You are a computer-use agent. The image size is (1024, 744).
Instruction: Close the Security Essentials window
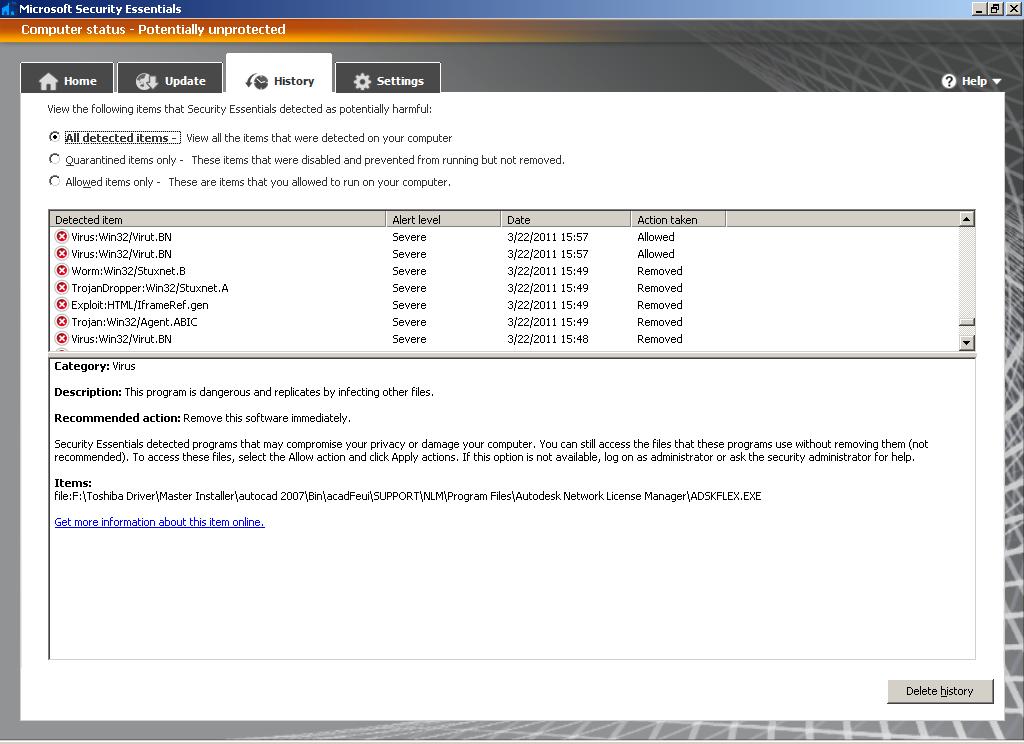pos(1013,8)
